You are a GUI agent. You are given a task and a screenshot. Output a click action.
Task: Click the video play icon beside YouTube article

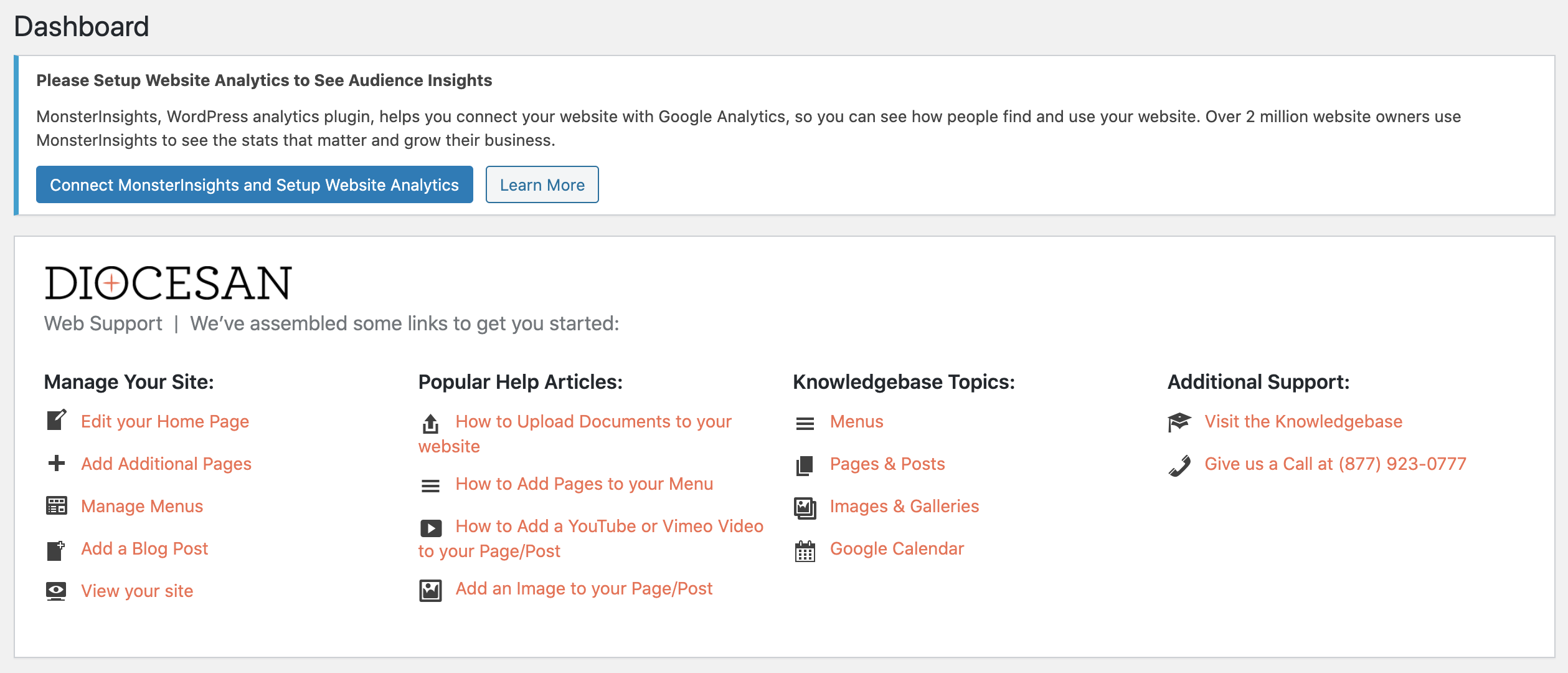point(430,528)
